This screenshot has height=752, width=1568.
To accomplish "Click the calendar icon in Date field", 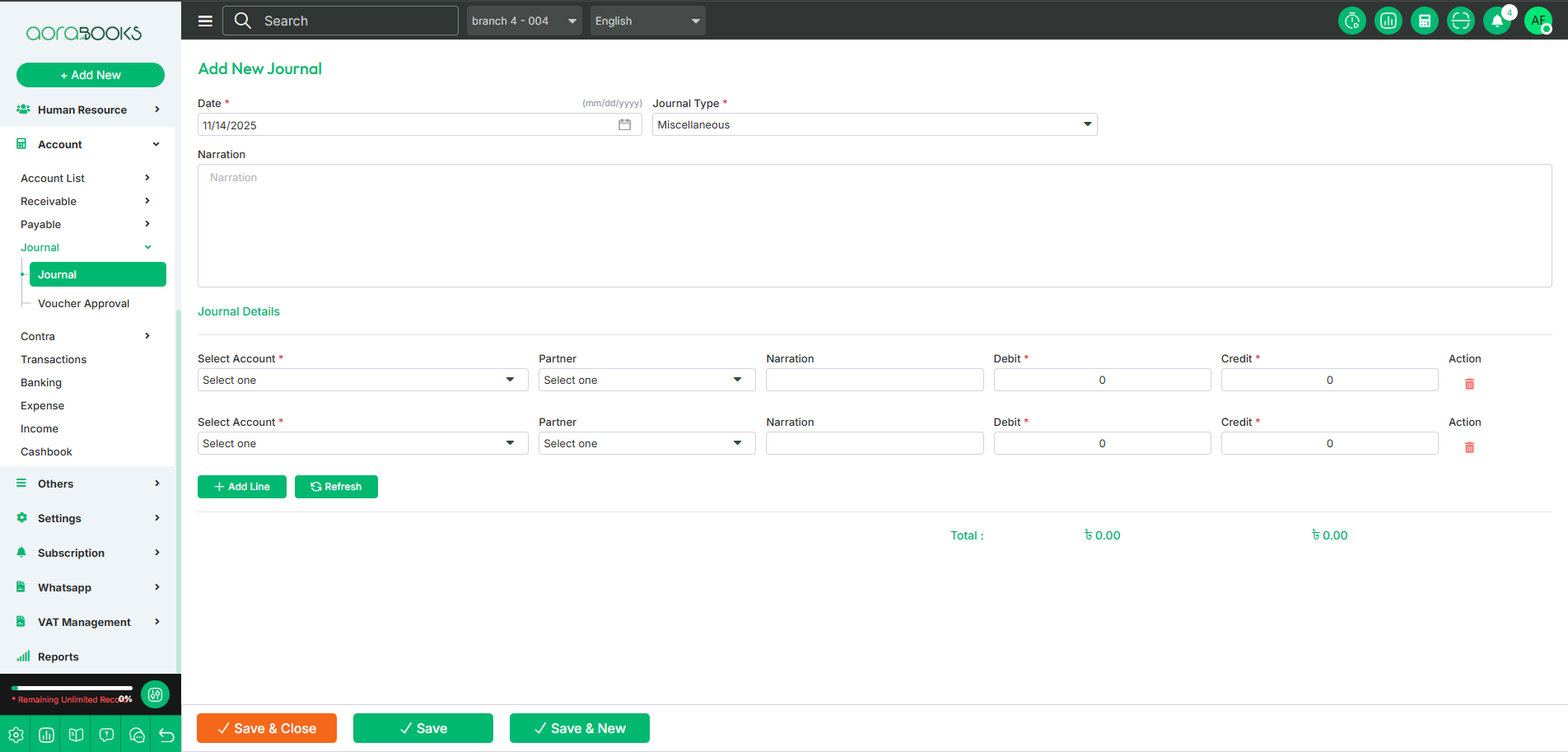I will tap(624, 125).
